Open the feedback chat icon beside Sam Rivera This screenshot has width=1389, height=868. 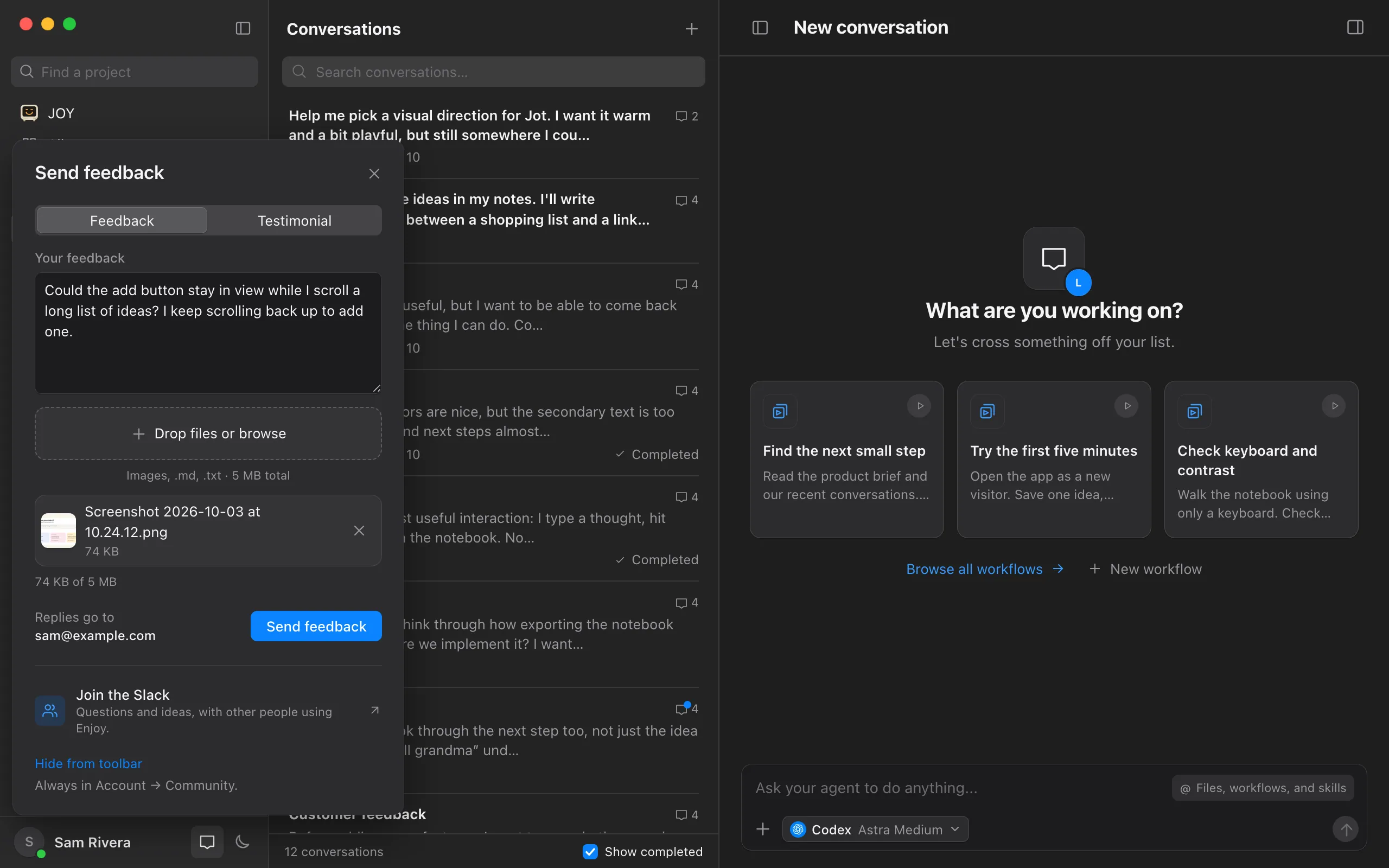pyautogui.click(x=207, y=842)
